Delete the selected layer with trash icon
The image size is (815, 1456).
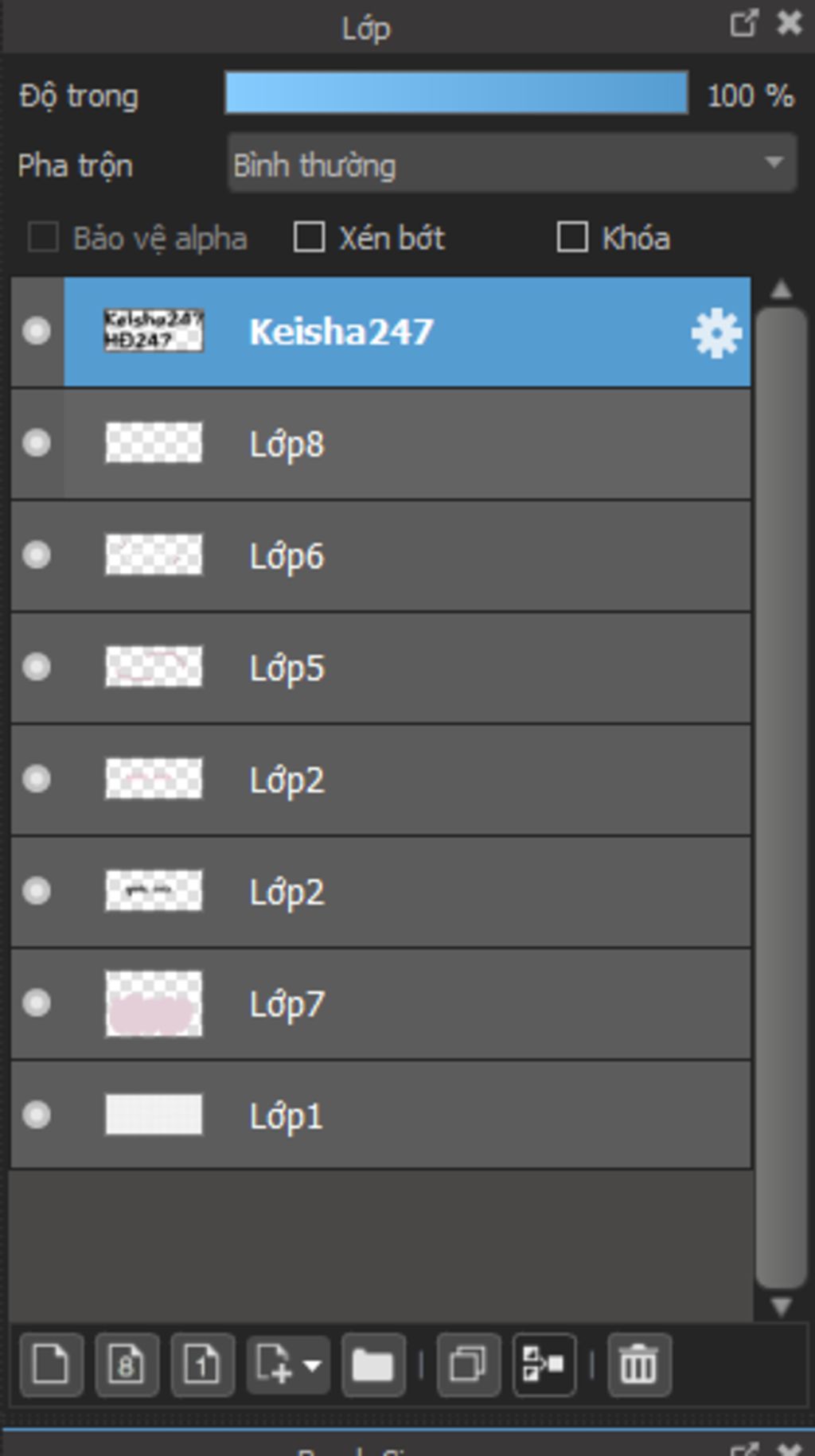point(638,1365)
